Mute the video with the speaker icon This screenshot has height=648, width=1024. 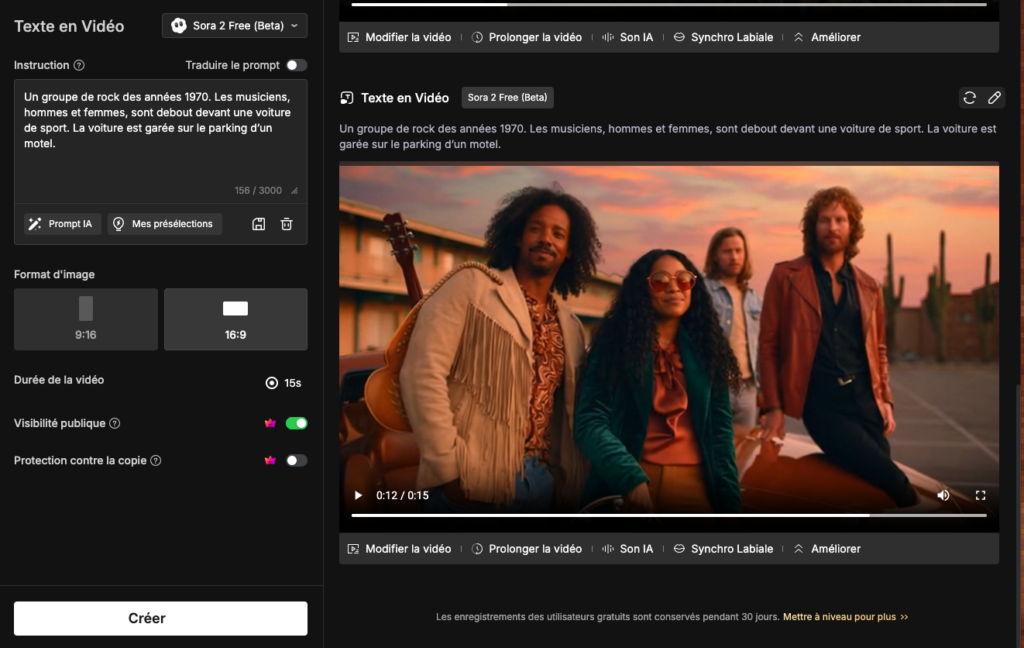point(943,495)
